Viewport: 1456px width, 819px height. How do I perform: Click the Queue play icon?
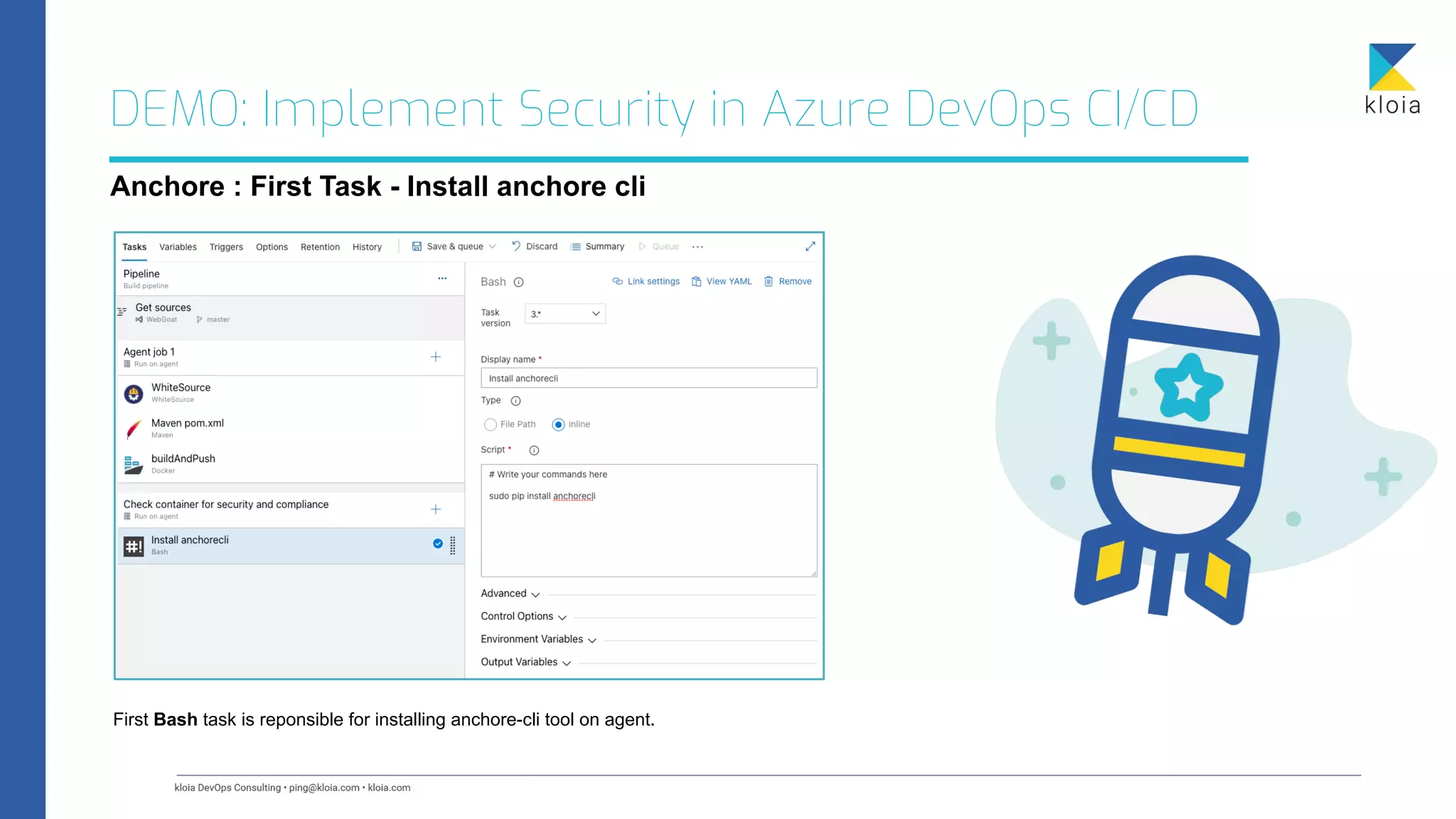coord(642,246)
